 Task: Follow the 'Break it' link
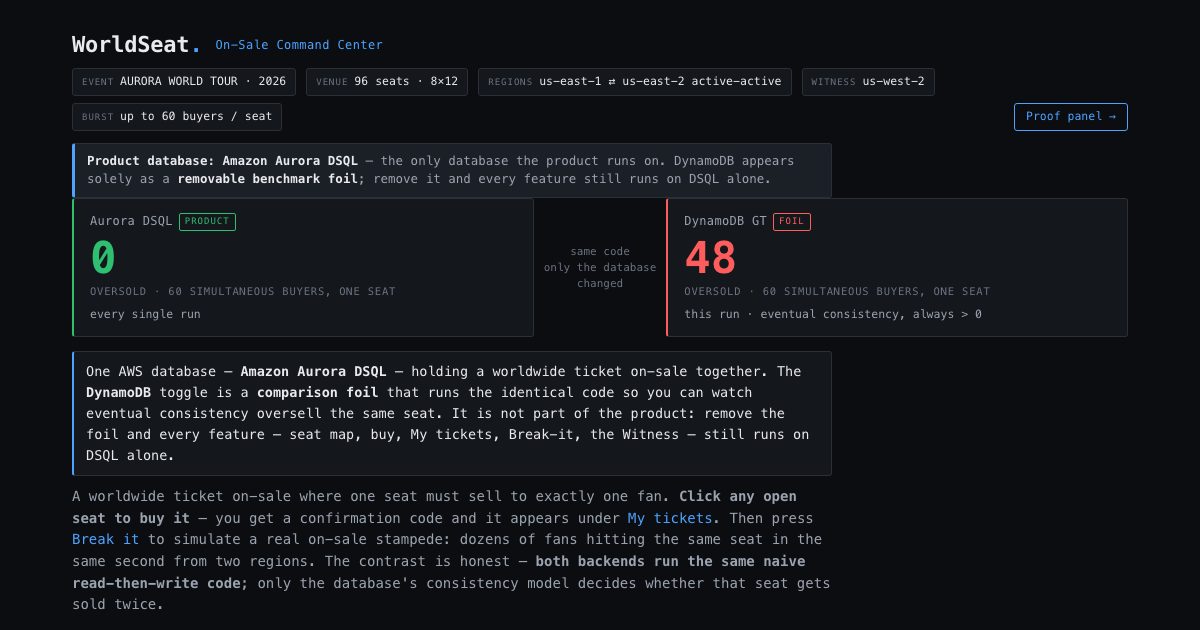pyautogui.click(x=106, y=539)
